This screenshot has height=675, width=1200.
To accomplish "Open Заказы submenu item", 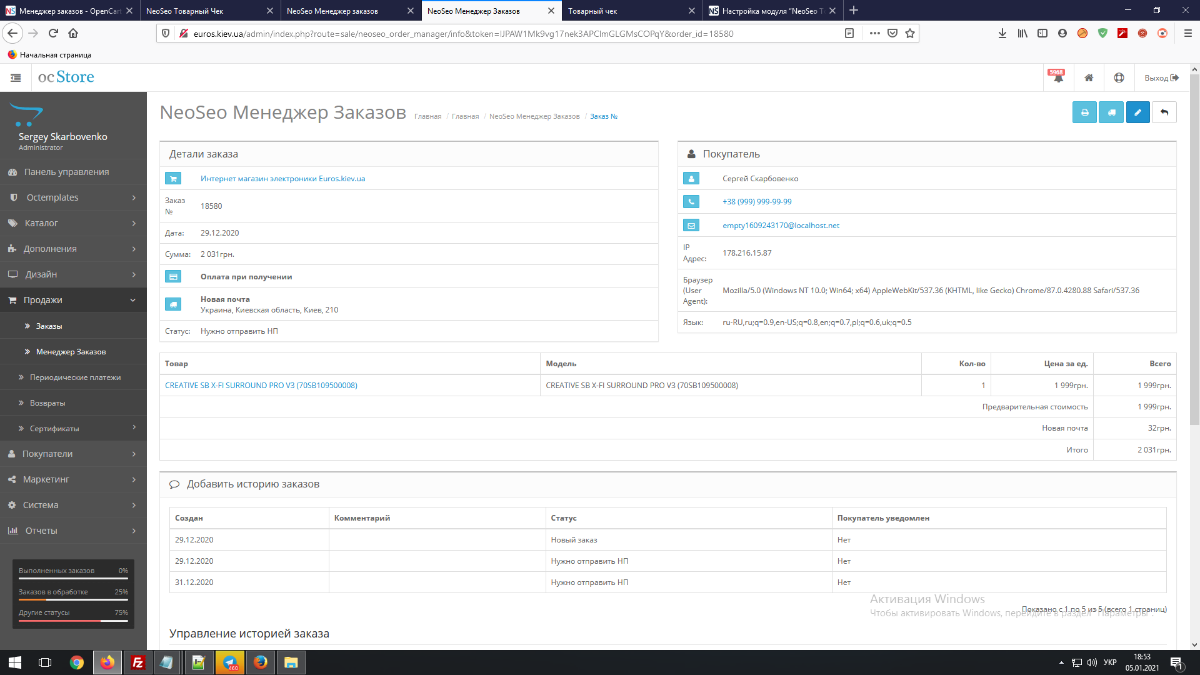I will [x=73, y=326].
